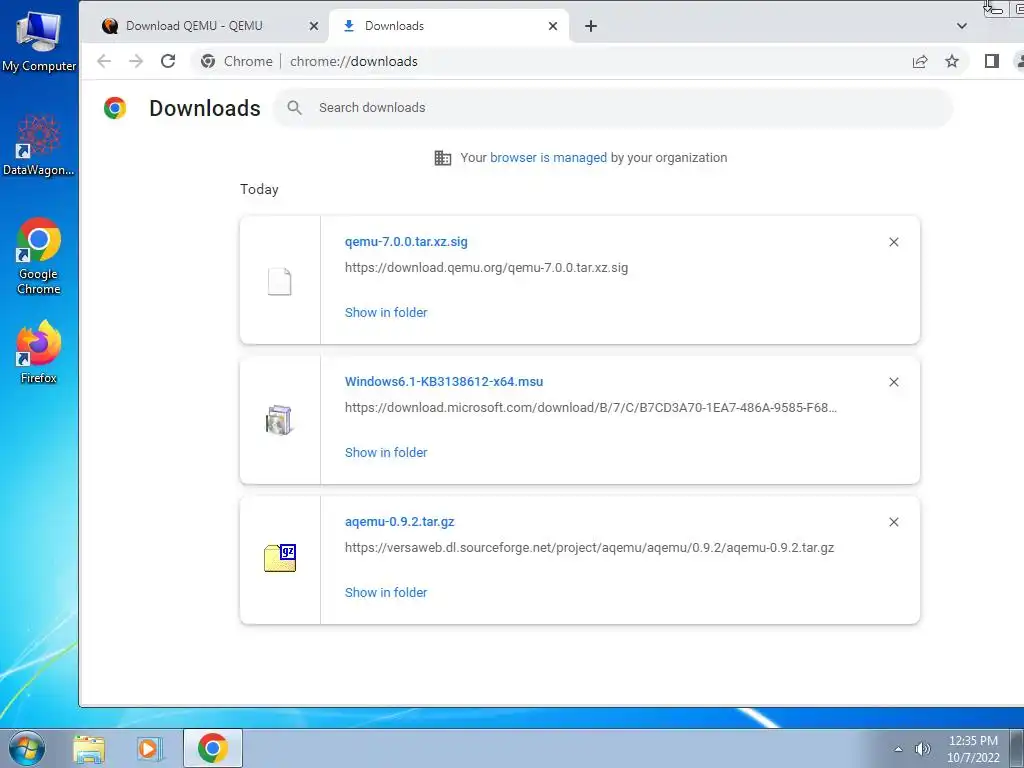Click the download.microsoft.com URL text
The width and height of the screenshot is (1024, 768).
[x=591, y=408]
